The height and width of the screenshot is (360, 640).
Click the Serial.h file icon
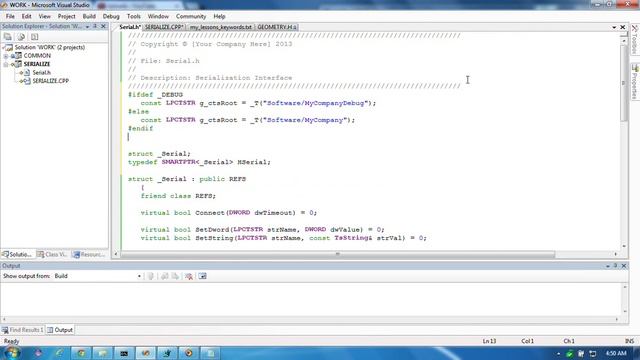click(x=26, y=73)
